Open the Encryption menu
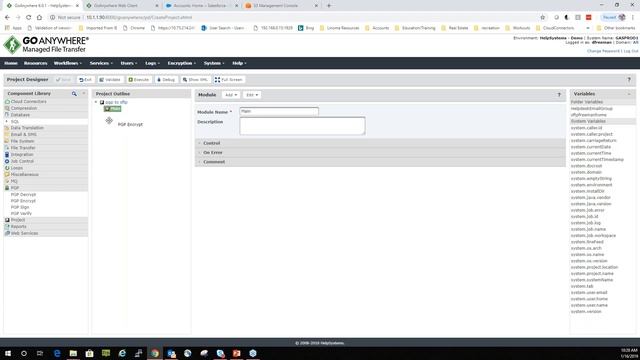Screen dimensions: 640x360 click(x=182, y=63)
